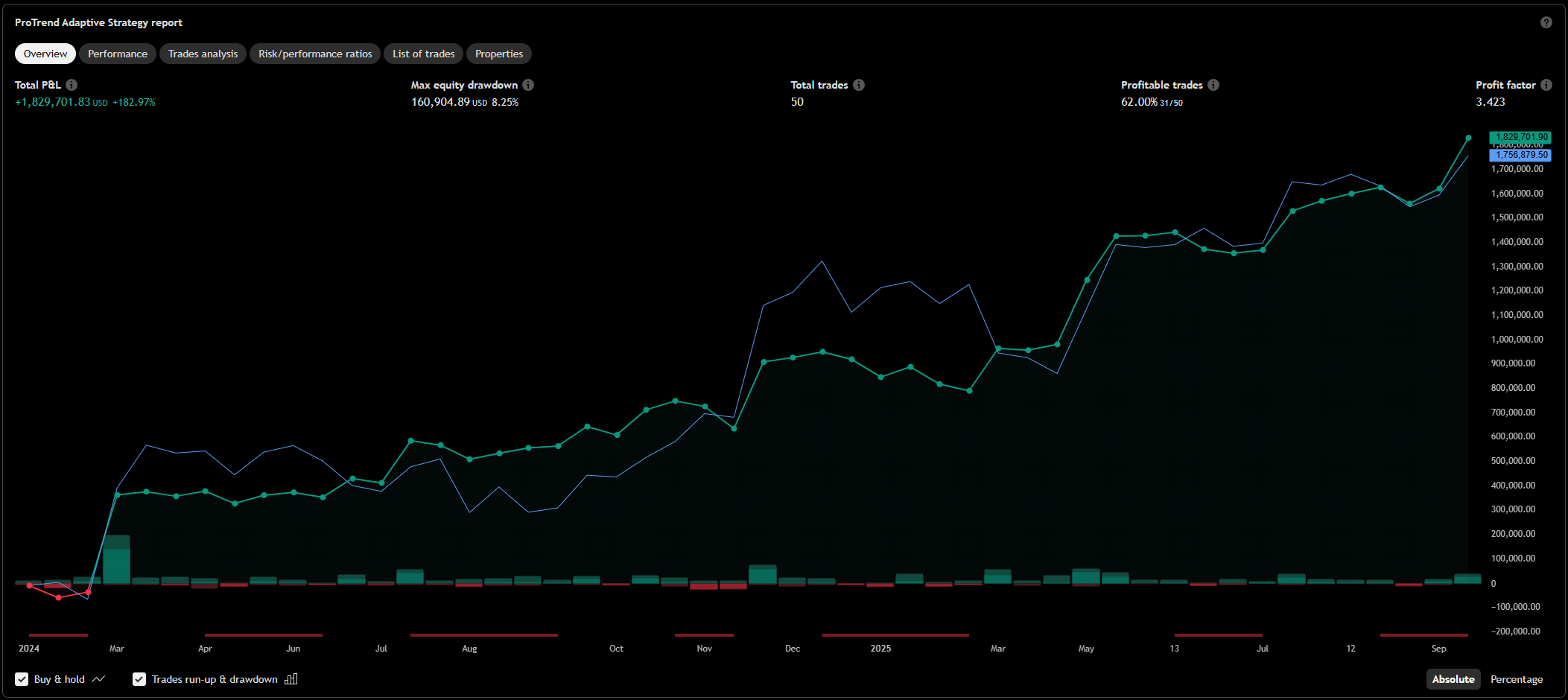Switch to the Properties tab
The image size is (1568, 700).
[498, 53]
